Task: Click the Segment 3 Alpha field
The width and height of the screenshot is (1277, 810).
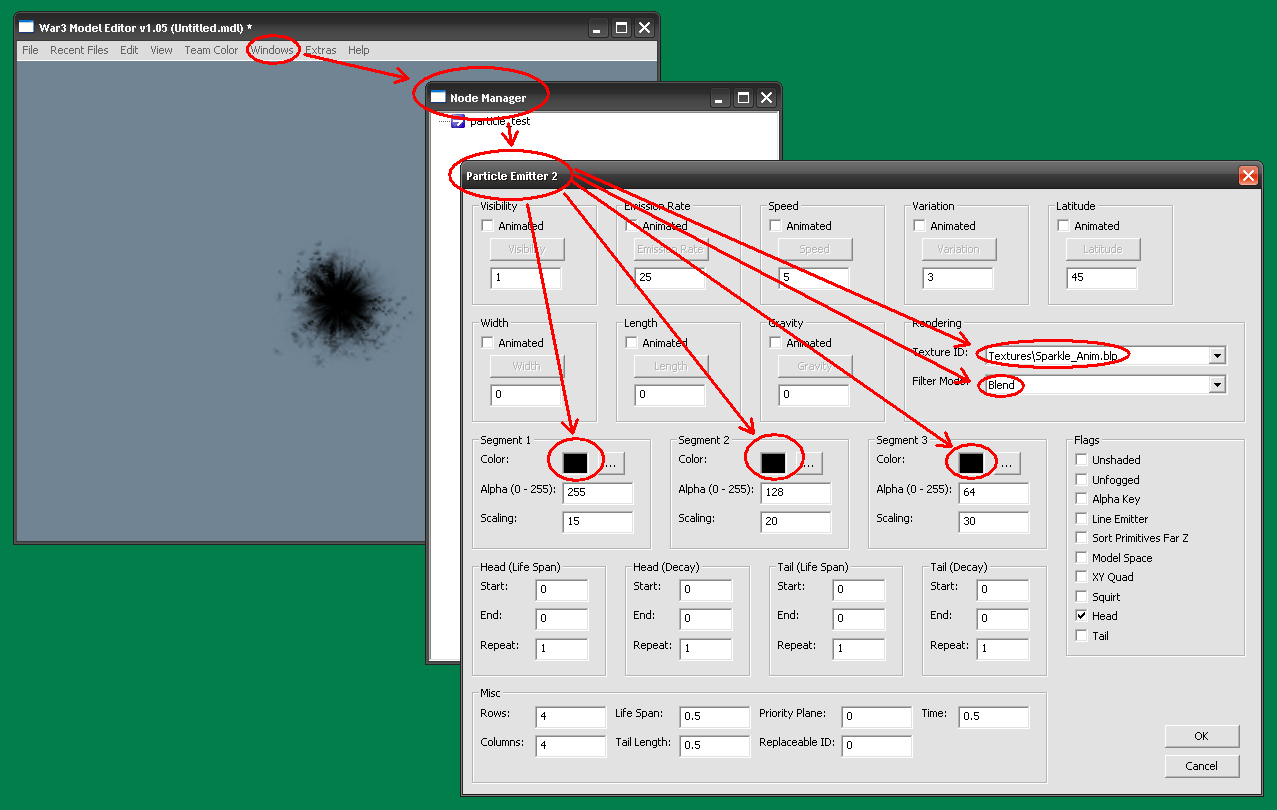Action: (x=994, y=493)
